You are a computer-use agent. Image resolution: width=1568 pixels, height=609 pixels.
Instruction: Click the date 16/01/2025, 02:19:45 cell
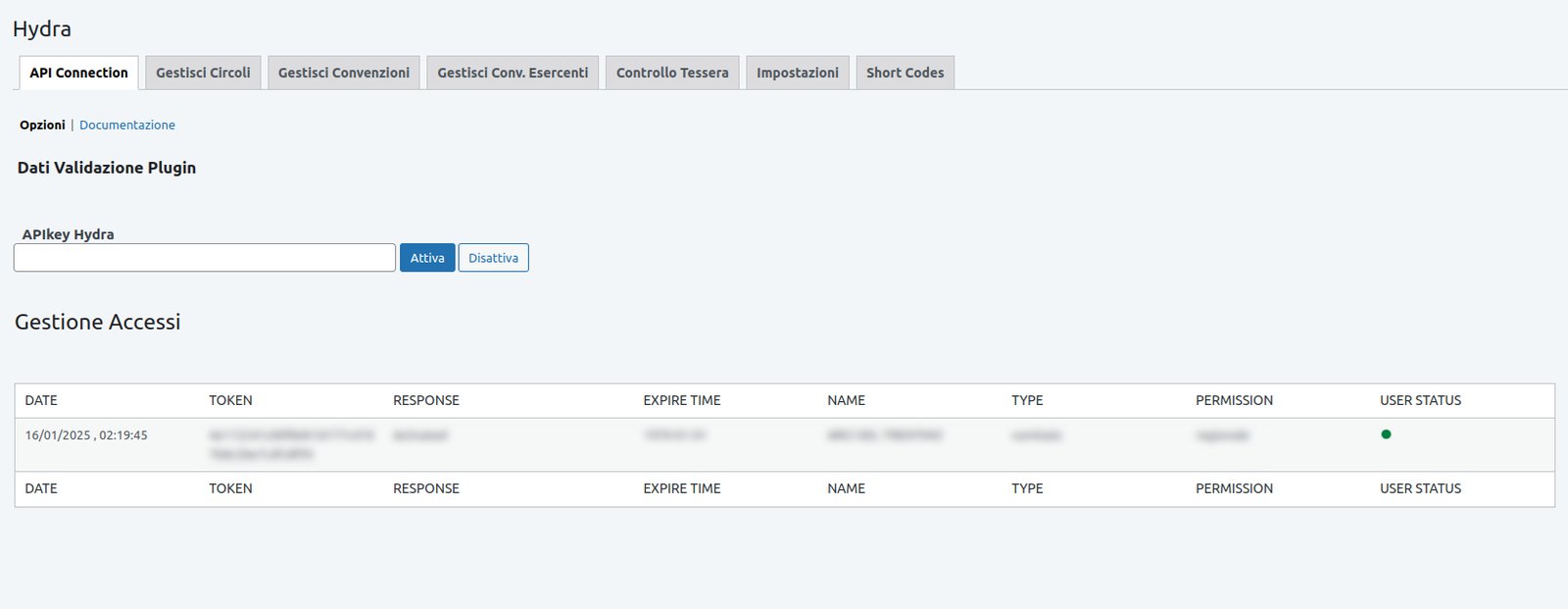86,435
